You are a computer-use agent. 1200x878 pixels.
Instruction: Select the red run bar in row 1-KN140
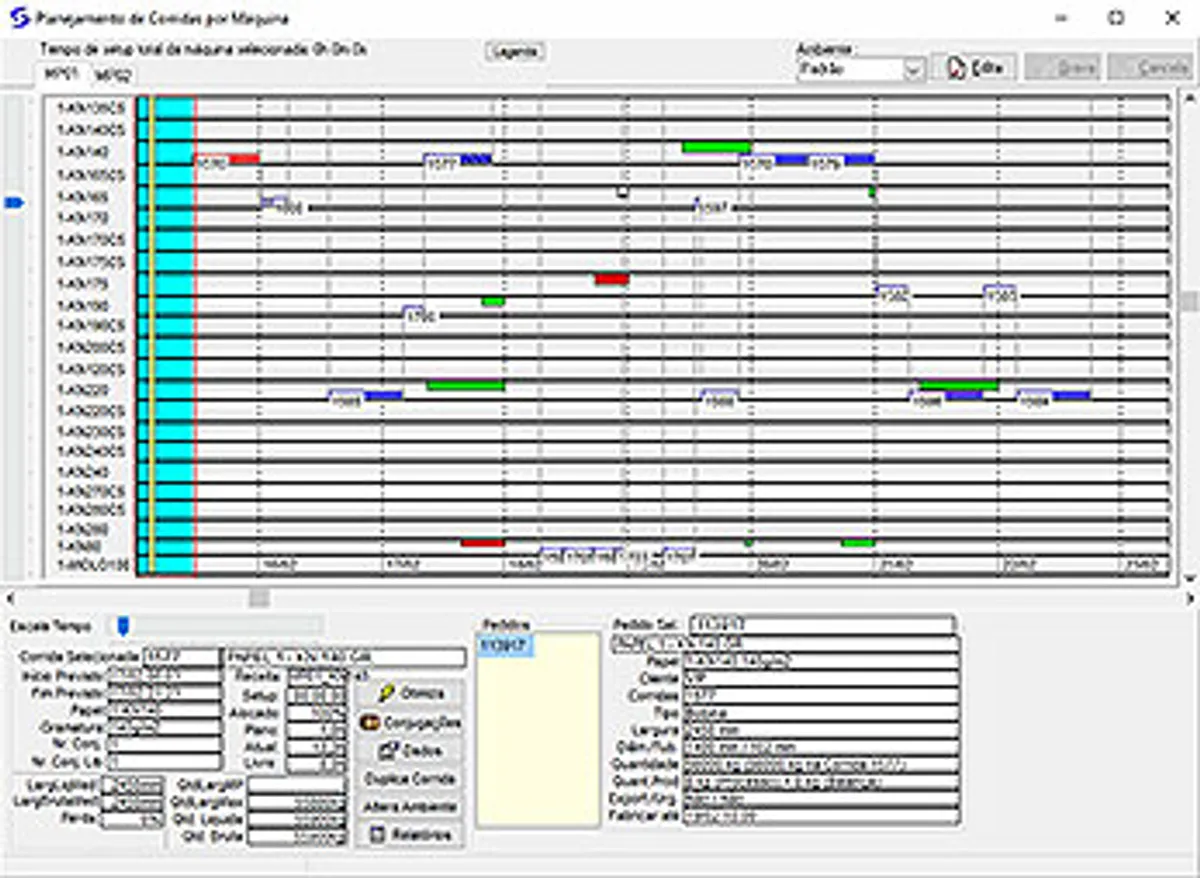coord(244,158)
